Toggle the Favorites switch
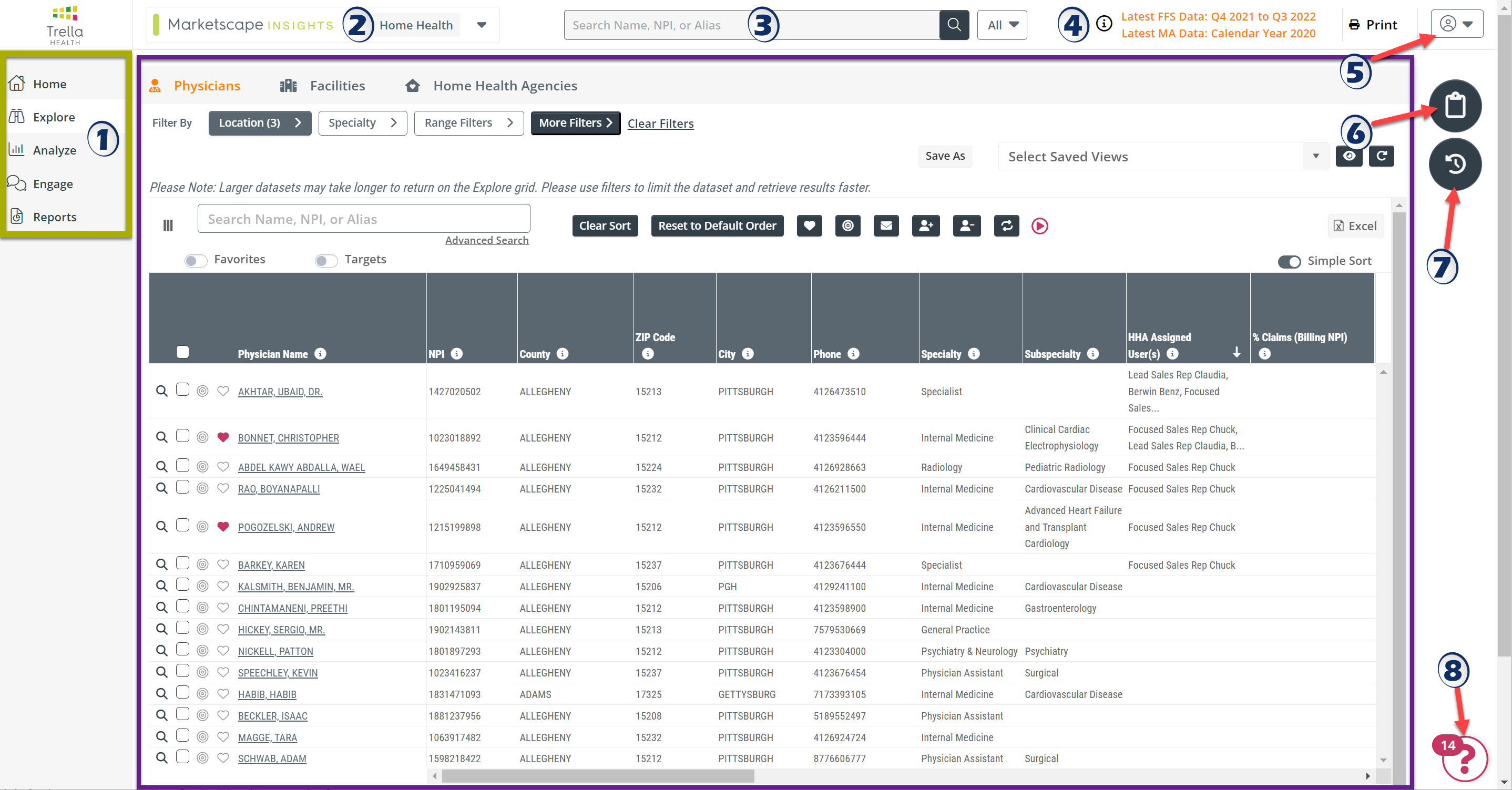 coord(196,261)
